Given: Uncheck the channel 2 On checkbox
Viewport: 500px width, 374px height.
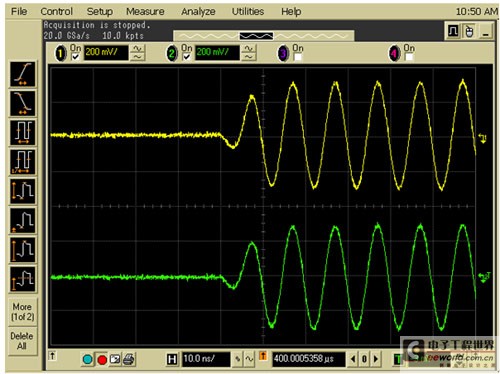Looking at the screenshot, I should (187, 57).
